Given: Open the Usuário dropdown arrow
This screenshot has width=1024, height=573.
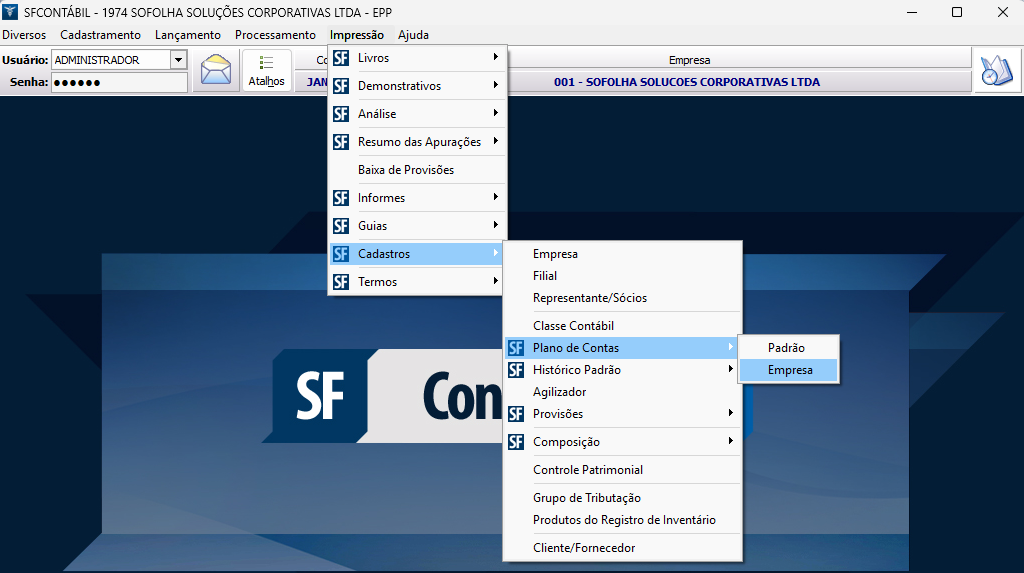Looking at the screenshot, I should 178,60.
